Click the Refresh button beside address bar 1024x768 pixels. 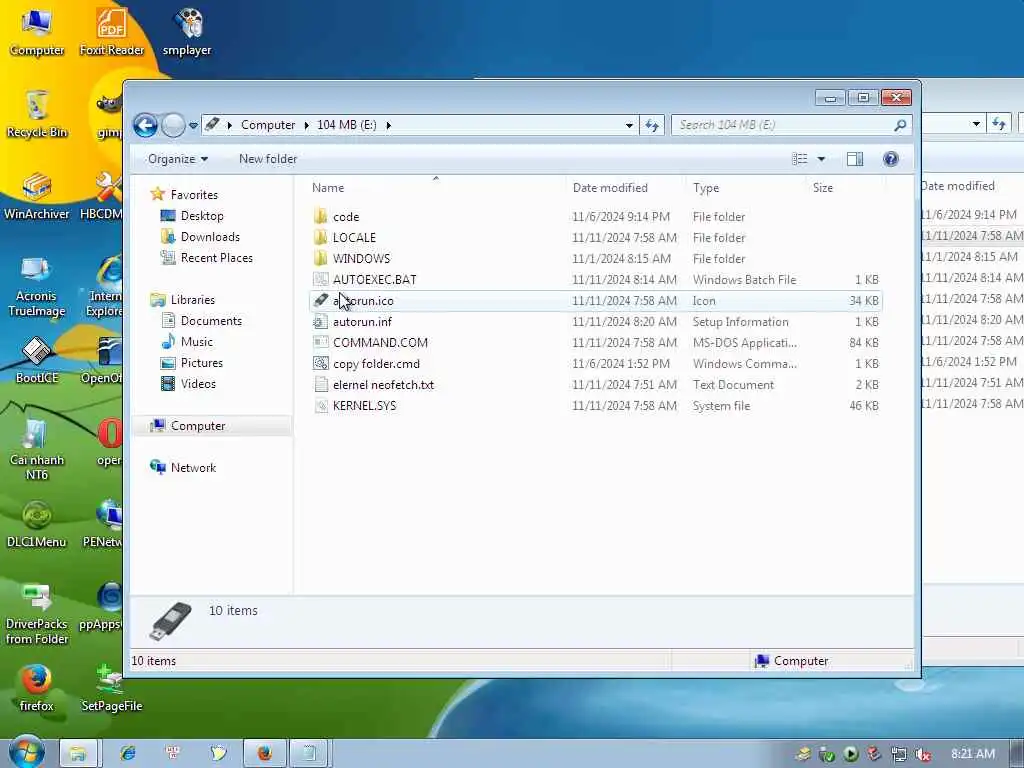(652, 125)
